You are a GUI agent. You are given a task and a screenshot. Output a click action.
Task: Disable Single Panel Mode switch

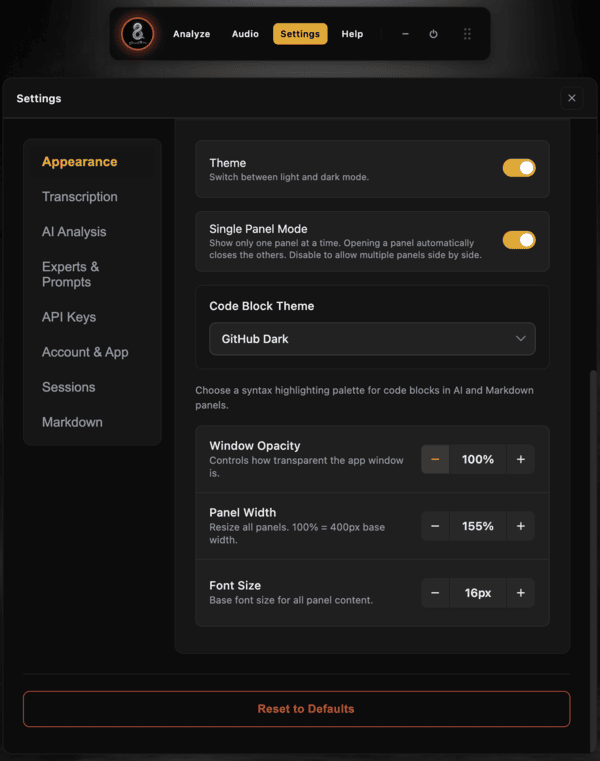[x=519, y=240]
